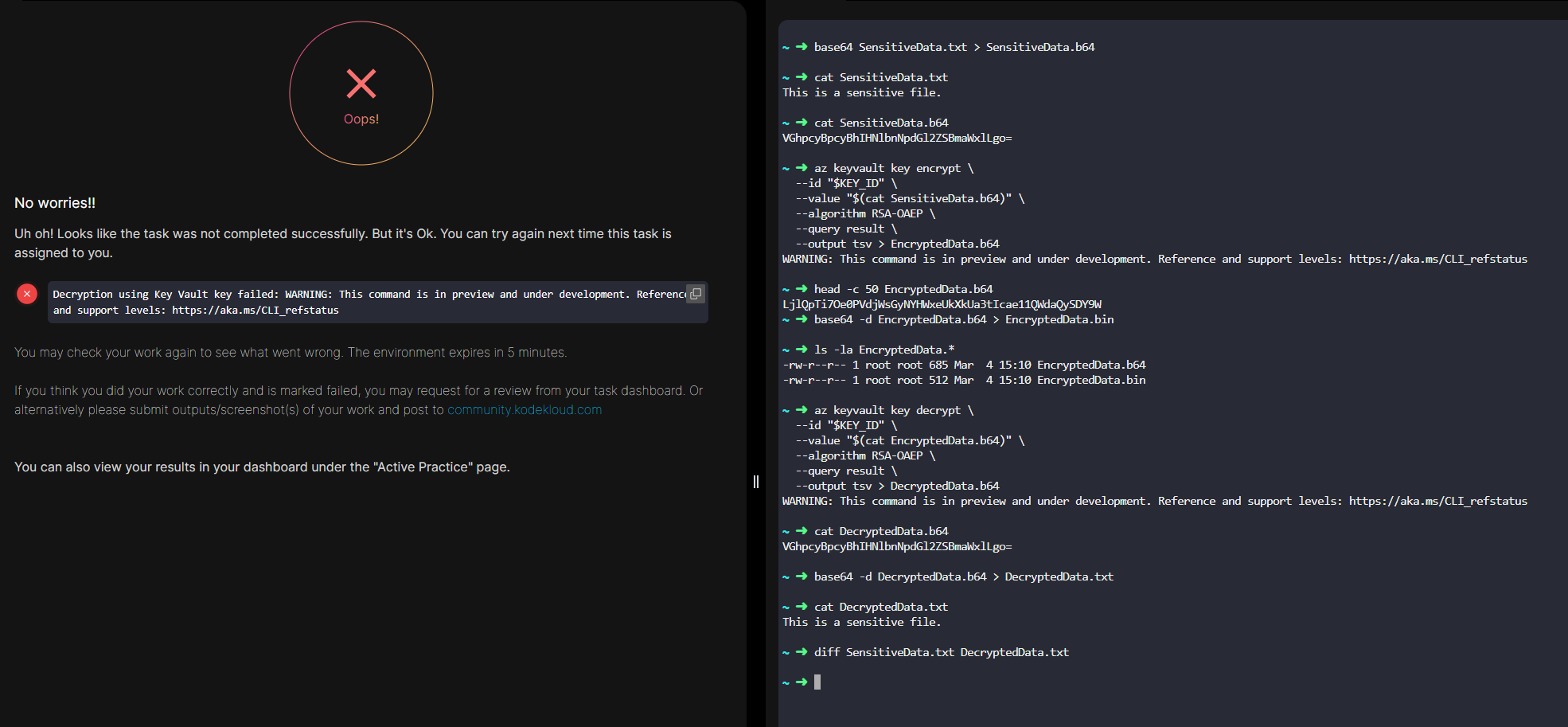Click the large red X failure icon
Screen dimensions: 1568x727
coord(361,84)
